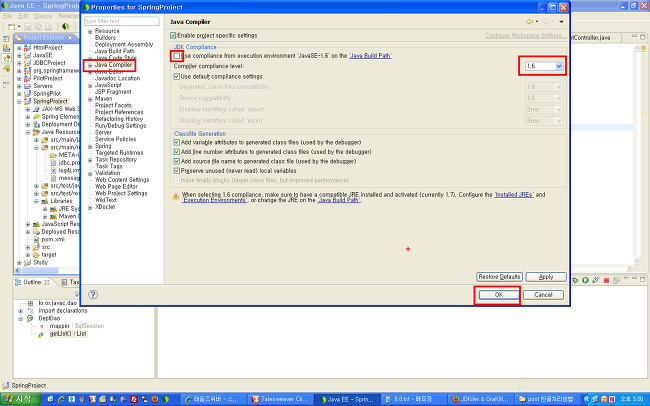The height and width of the screenshot is (406, 650).
Task: Expand the Maven node in properties tree
Action: coord(90,99)
